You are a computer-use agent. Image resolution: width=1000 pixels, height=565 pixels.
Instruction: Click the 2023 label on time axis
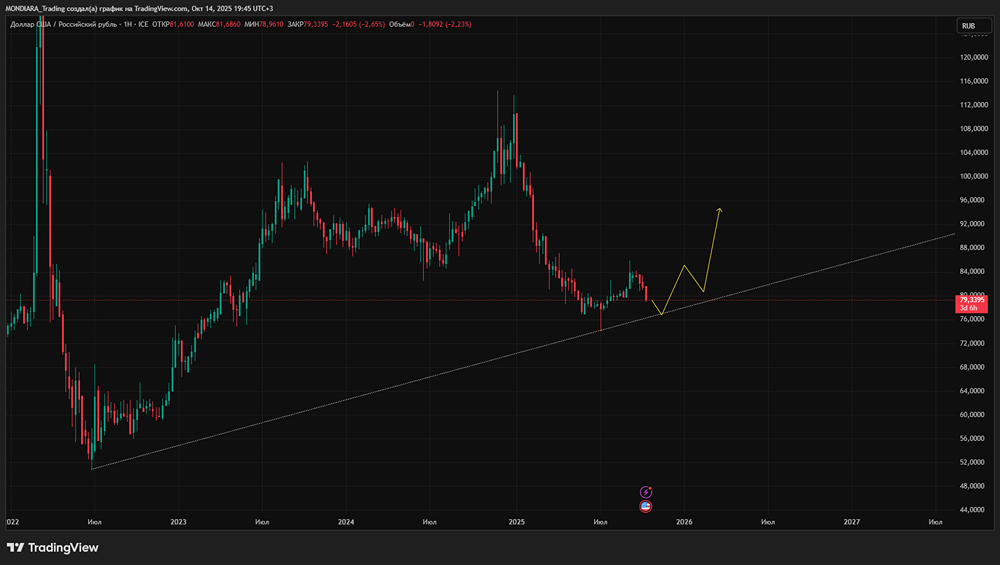[179, 522]
